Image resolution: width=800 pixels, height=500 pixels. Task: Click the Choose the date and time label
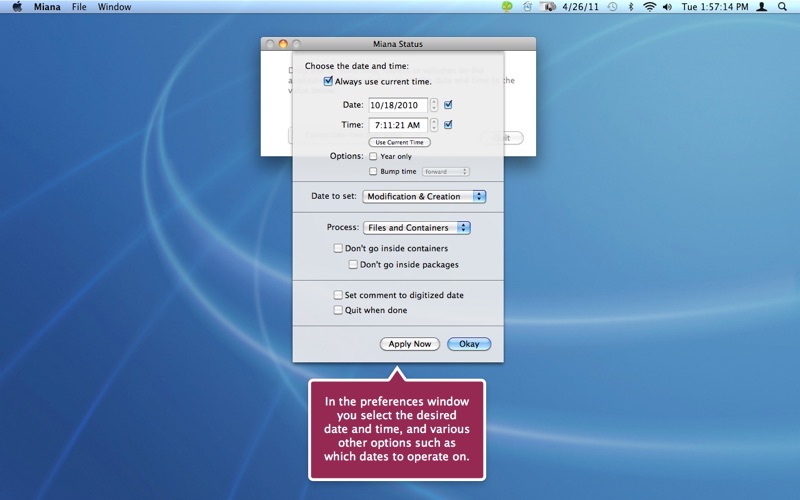point(357,66)
